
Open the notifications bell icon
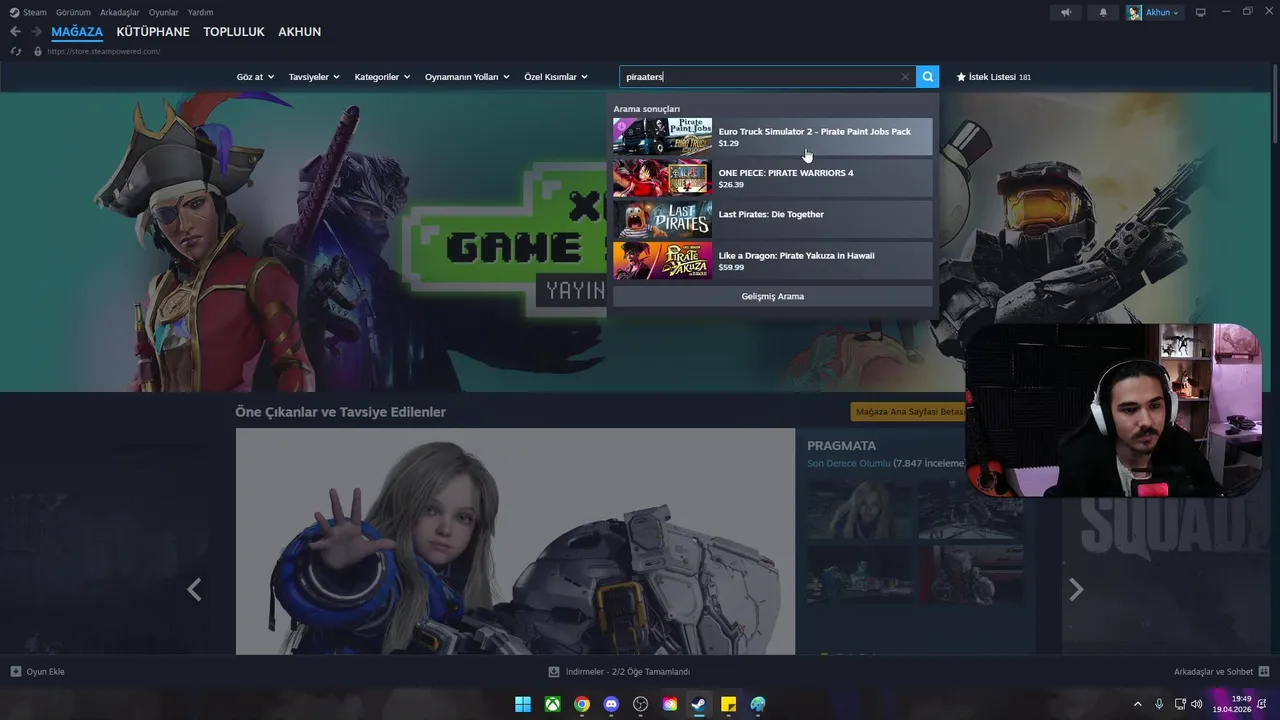(x=1103, y=12)
